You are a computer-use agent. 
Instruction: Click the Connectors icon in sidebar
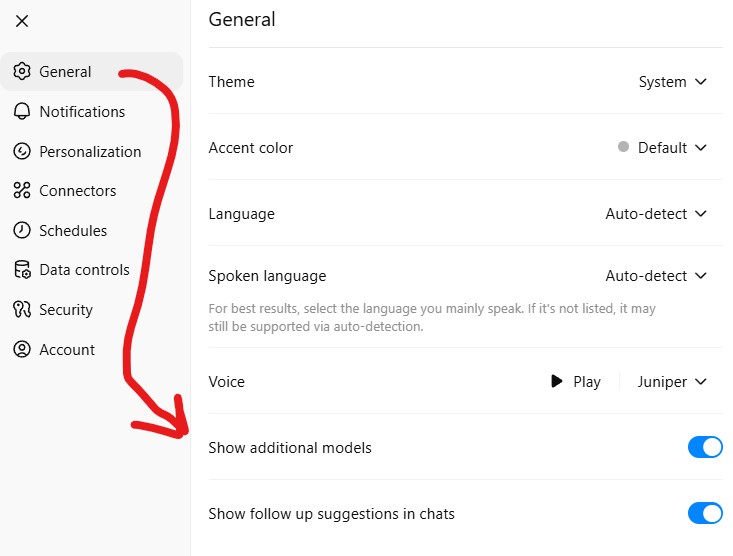(x=22, y=190)
